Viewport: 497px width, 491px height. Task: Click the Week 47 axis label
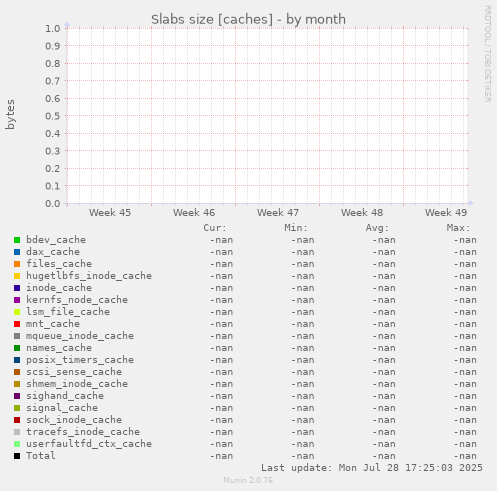pyautogui.click(x=278, y=213)
